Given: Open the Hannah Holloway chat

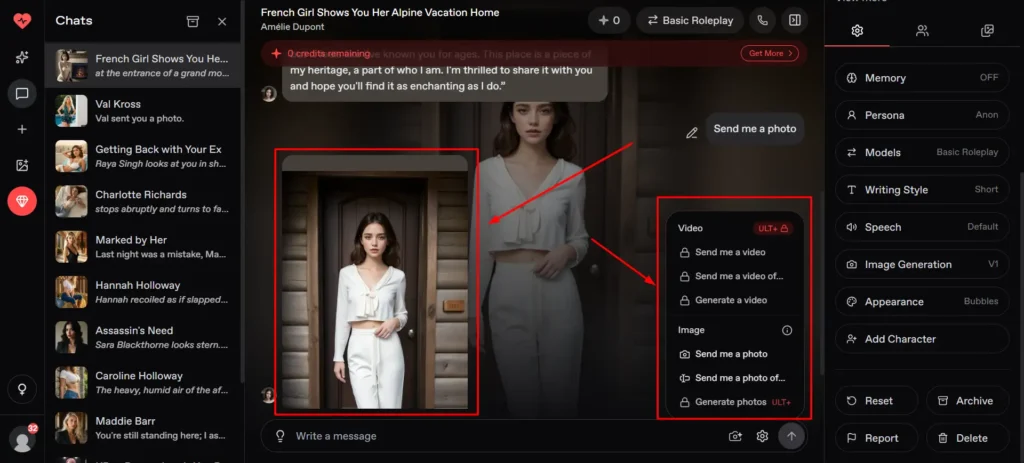Looking at the screenshot, I should click(x=142, y=292).
